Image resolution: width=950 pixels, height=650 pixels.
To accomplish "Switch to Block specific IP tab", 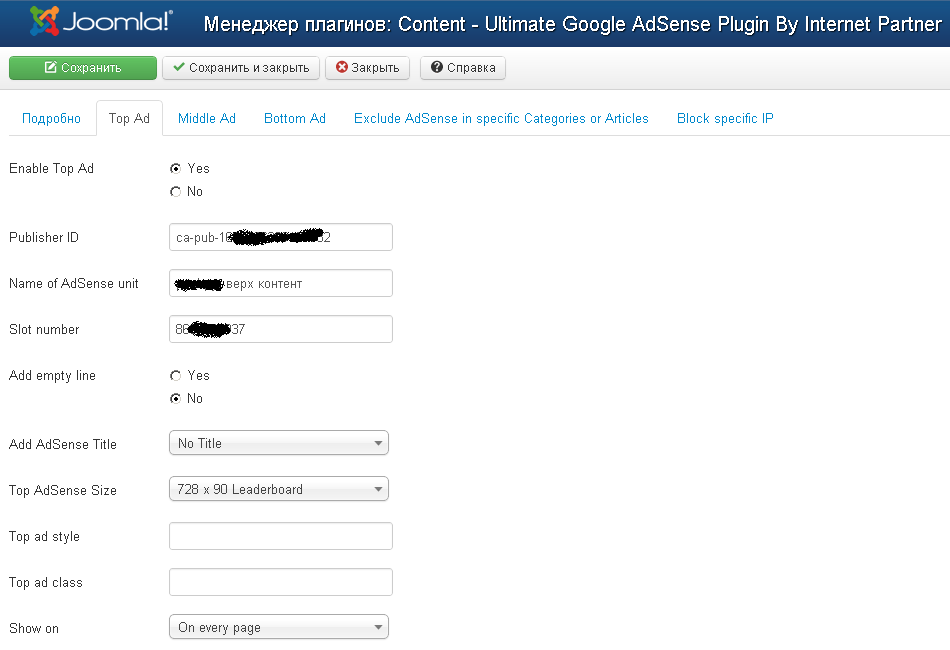I will click(x=725, y=118).
